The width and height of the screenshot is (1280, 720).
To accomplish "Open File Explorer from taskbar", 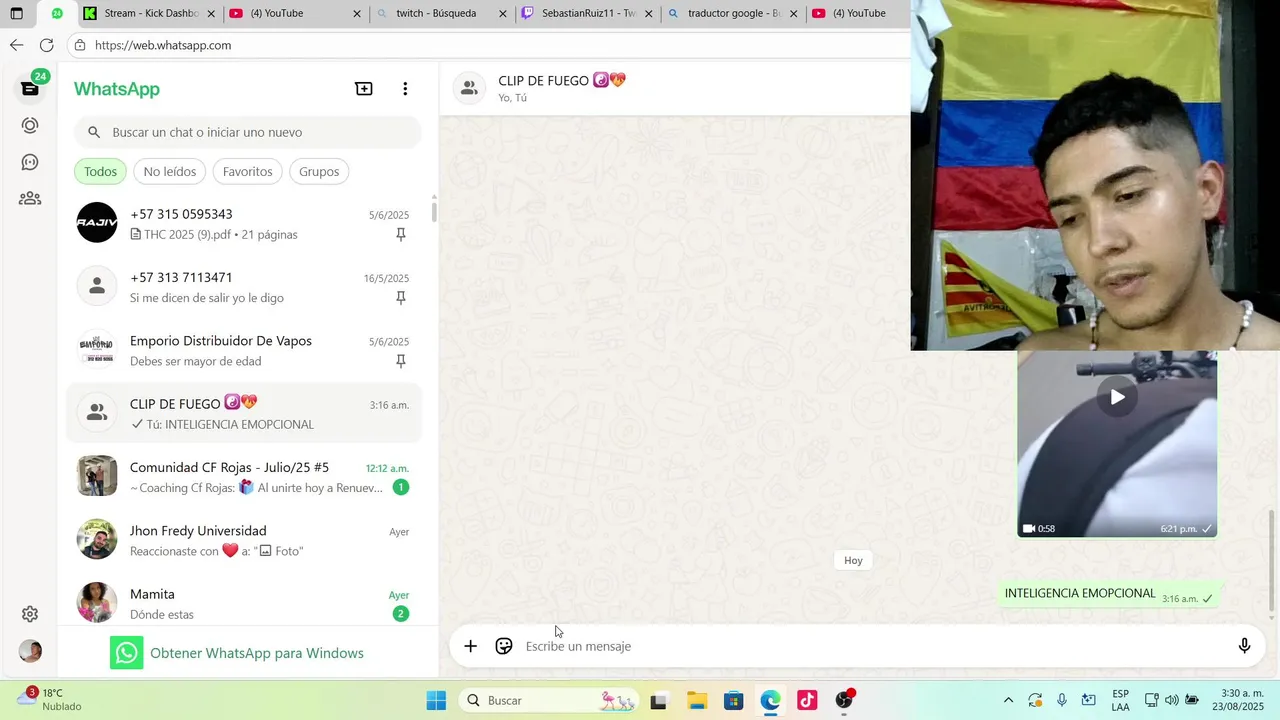I will (696, 700).
